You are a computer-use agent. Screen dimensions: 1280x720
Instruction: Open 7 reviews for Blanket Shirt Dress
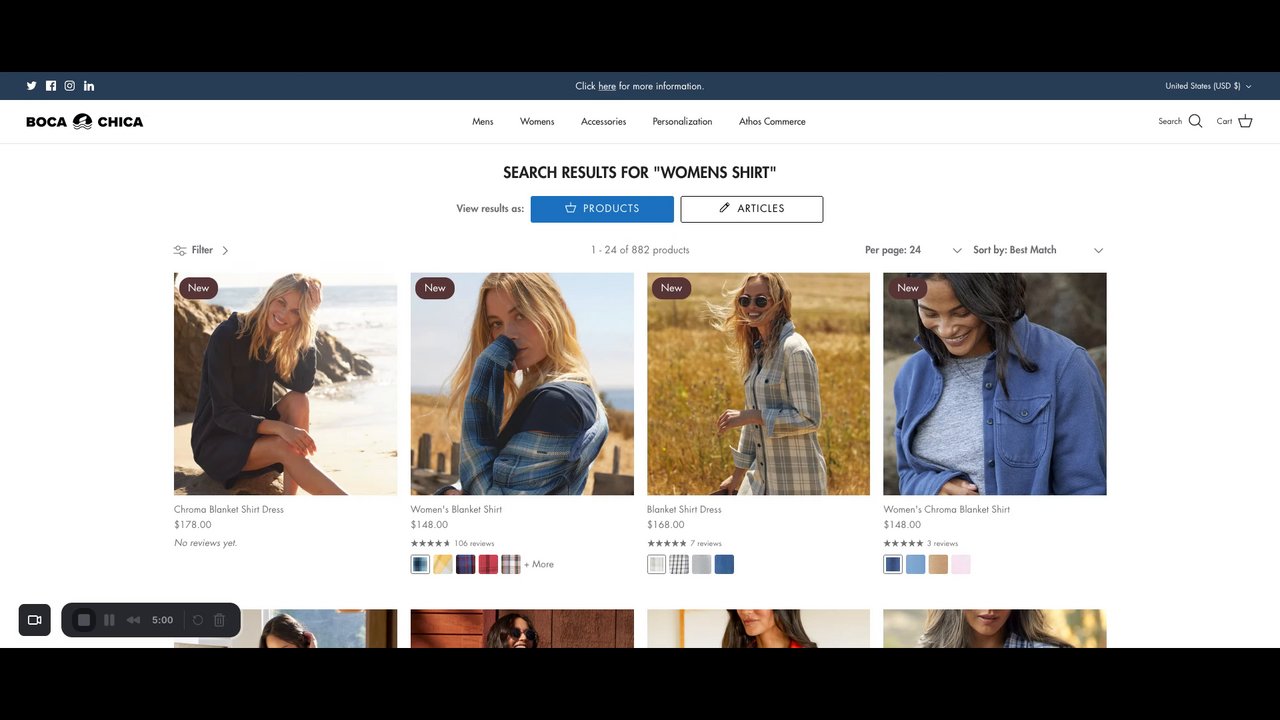click(706, 544)
